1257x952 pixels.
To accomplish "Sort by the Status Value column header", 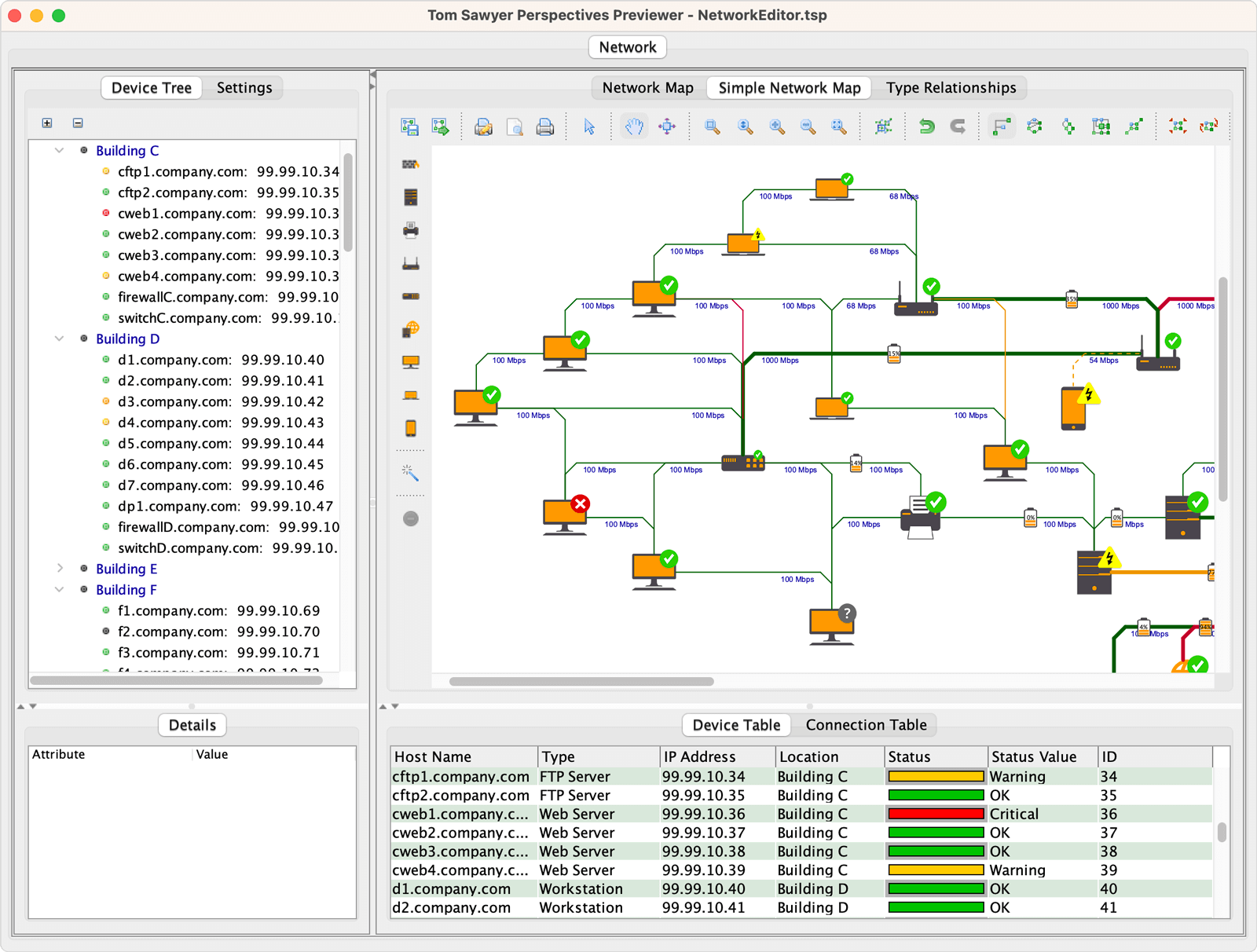I will (1043, 756).
